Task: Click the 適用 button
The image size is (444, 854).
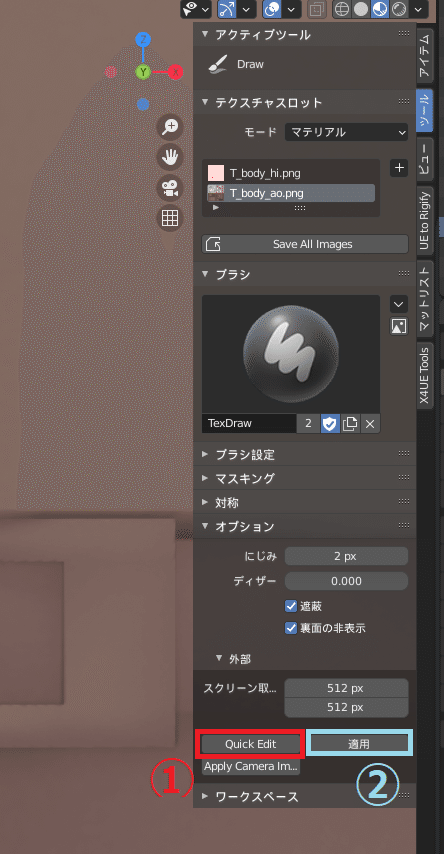Action: click(x=359, y=744)
